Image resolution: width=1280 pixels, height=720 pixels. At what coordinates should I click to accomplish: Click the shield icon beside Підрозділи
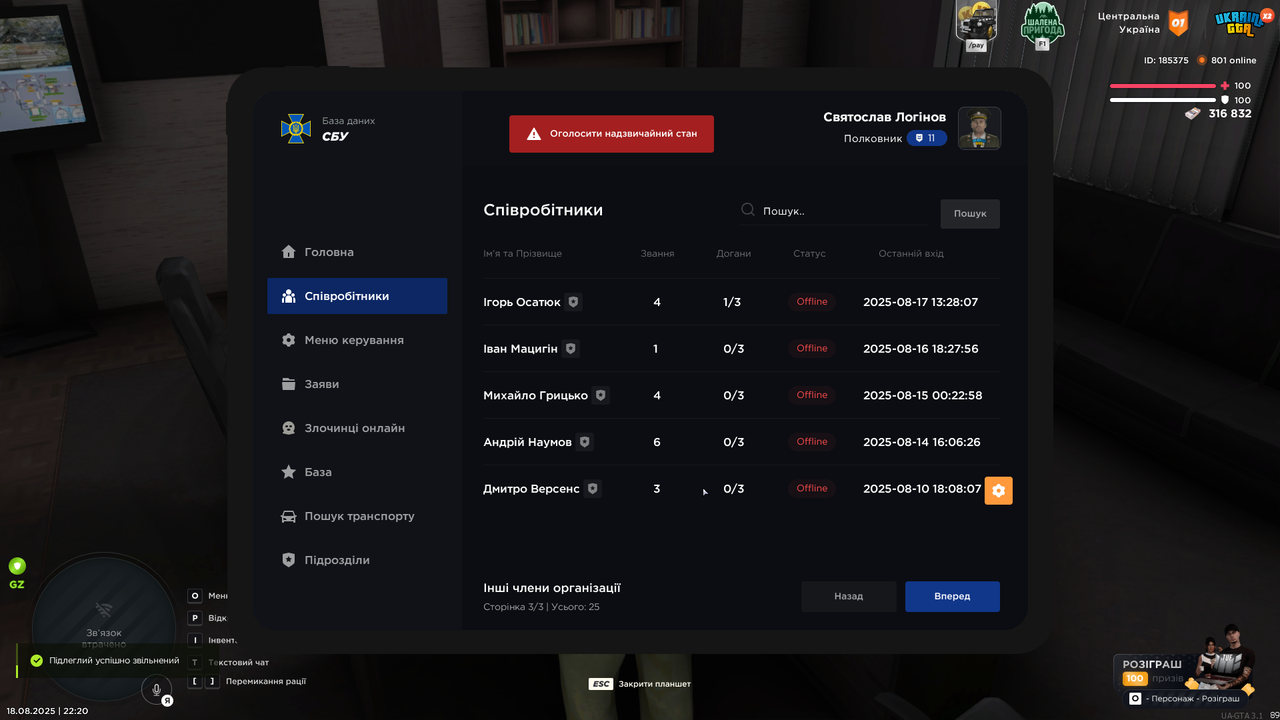[289, 560]
